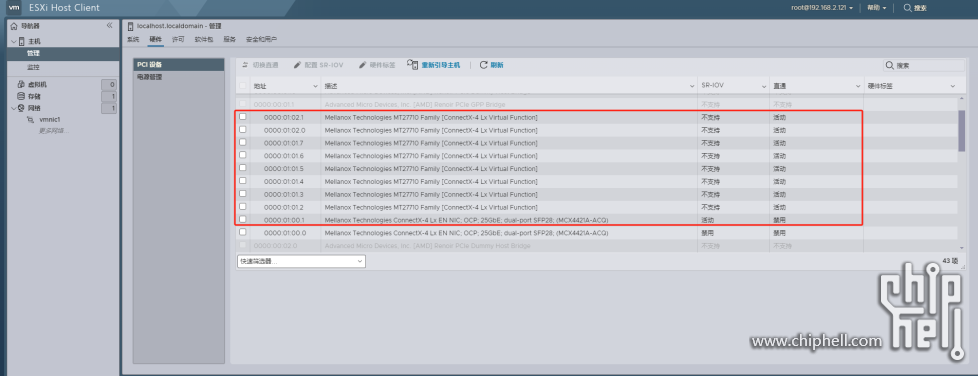This screenshot has height=376, width=978.
Task: Click the header search magnifier icon
Action: tap(908, 7)
